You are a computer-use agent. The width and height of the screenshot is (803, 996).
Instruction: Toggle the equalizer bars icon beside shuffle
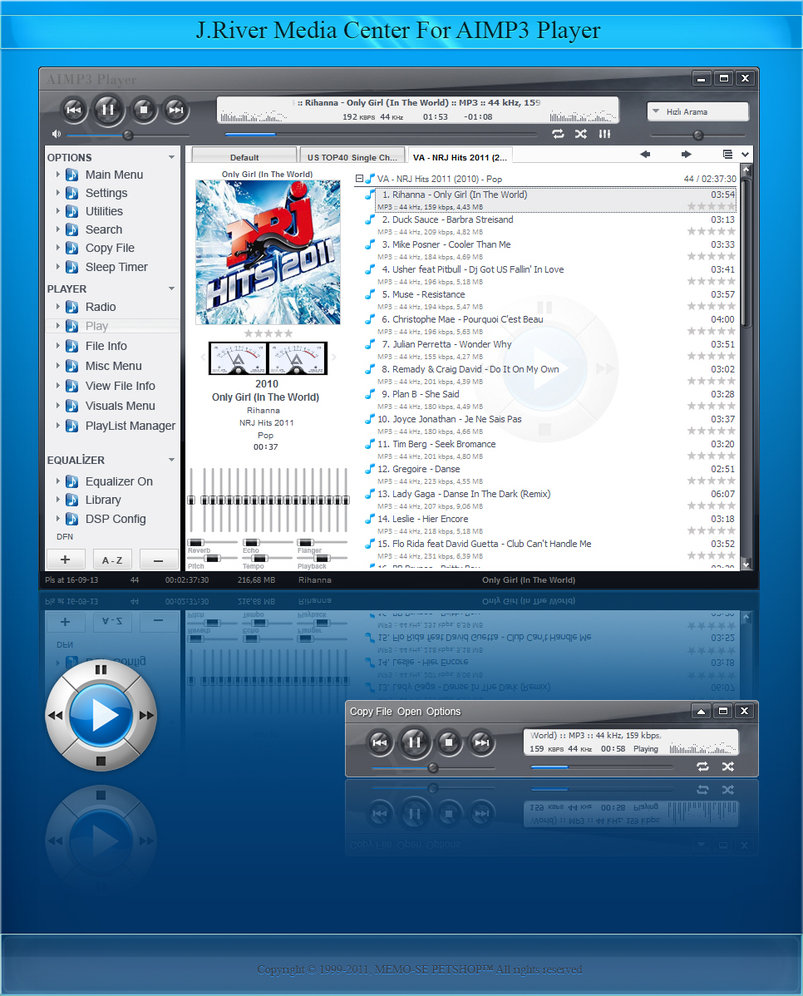pyautogui.click(x=604, y=134)
